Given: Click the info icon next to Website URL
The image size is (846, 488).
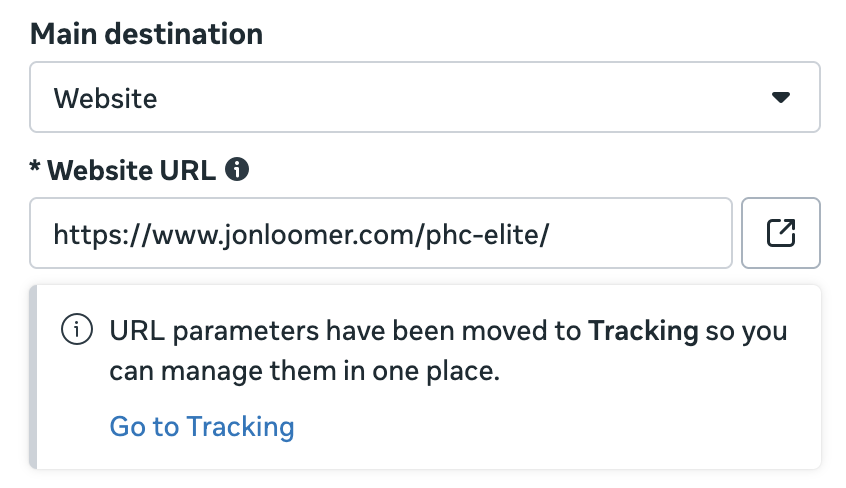Looking at the screenshot, I should pos(237,170).
